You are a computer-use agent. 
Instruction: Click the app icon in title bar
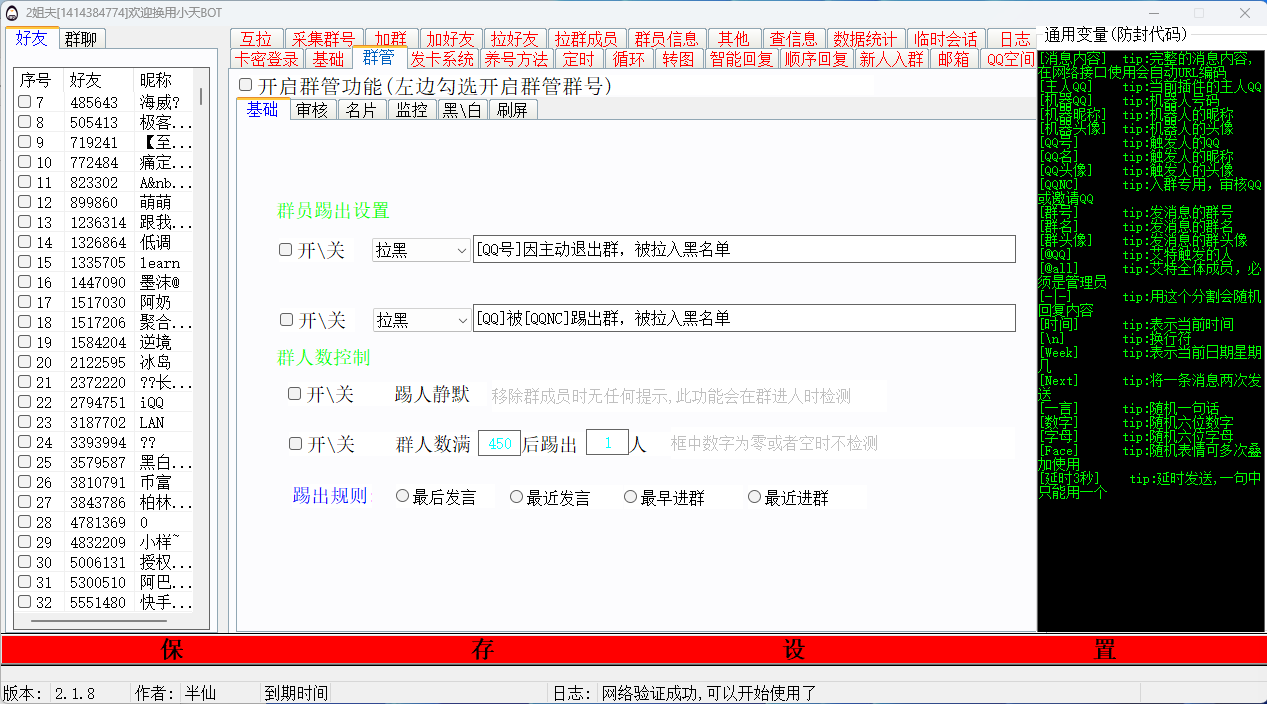(12, 13)
